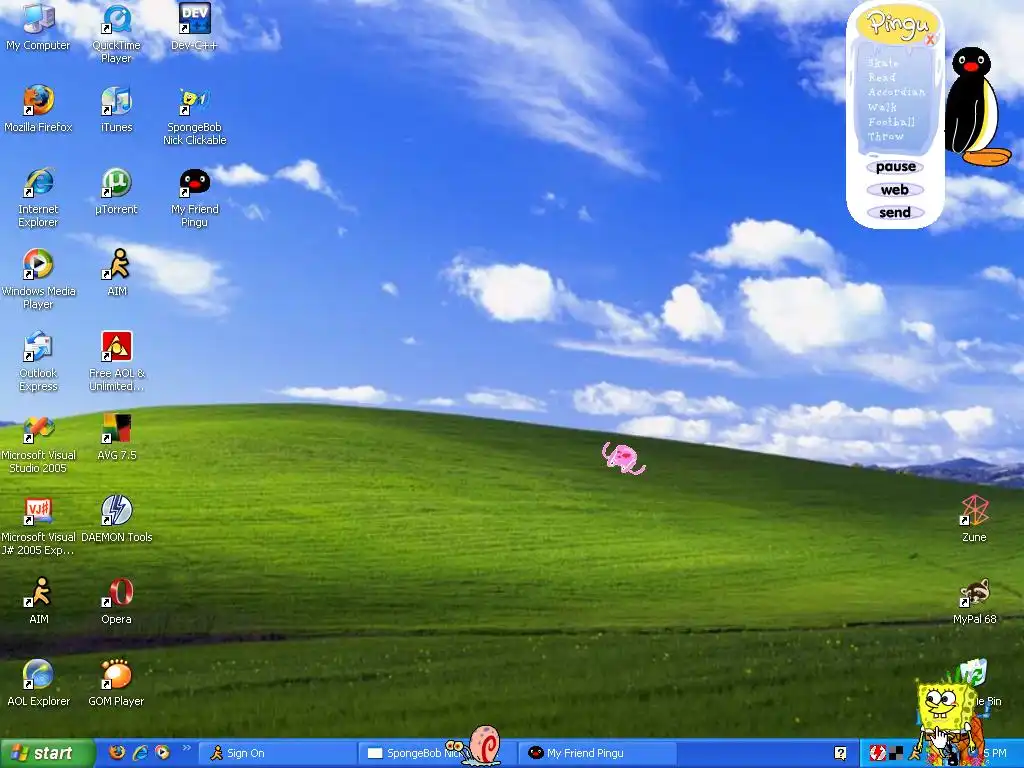Click the pink jellyfish on the desktop
The width and height of the screenshot is (1024, 768).
(624, 458)
